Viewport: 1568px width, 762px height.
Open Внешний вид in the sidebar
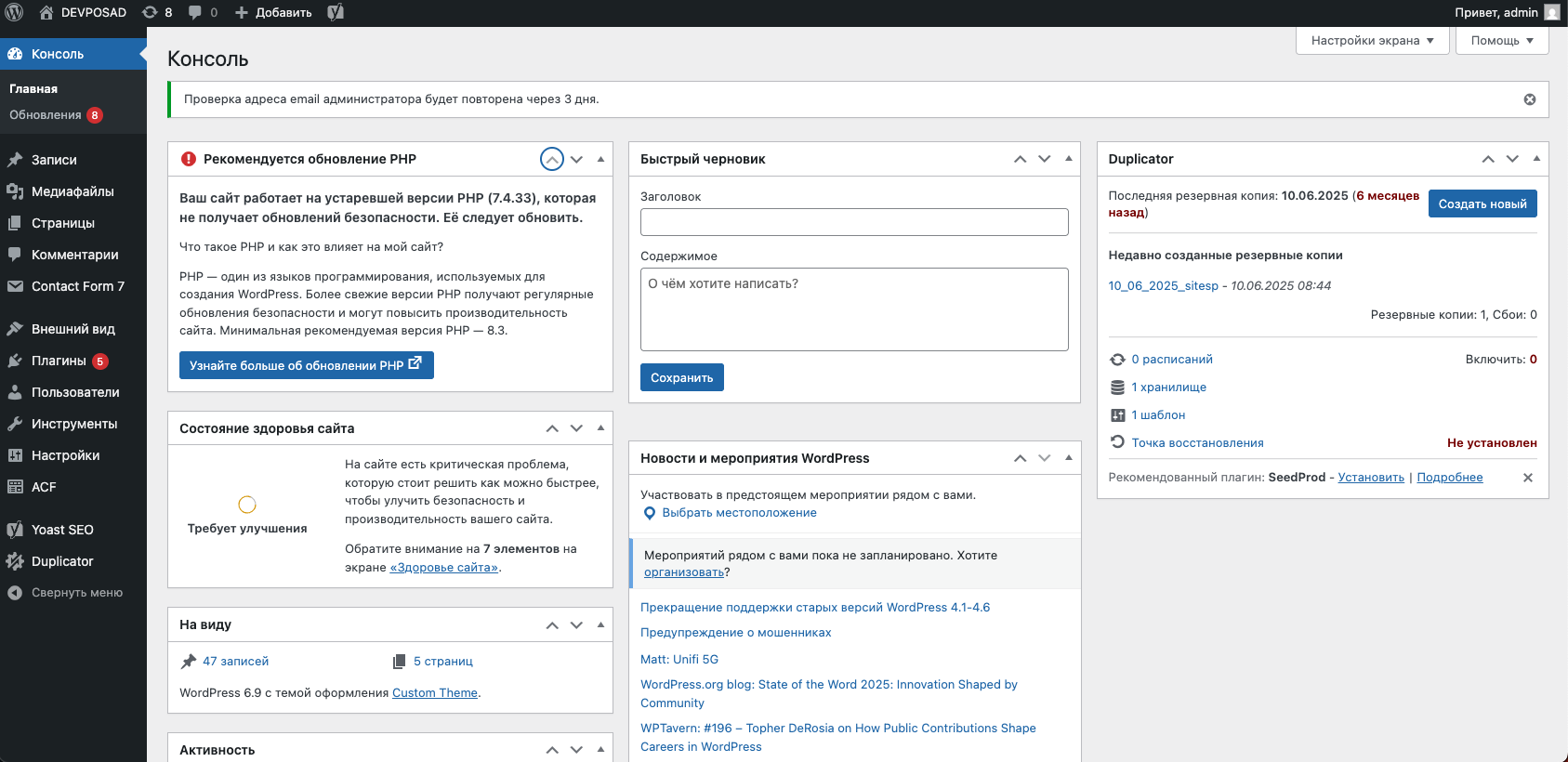click(73, 329)
